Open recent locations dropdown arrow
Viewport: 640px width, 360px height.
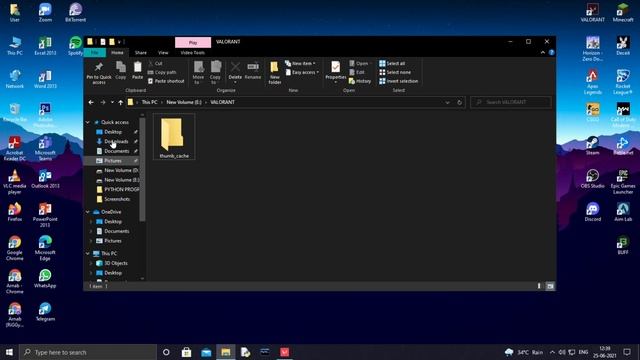(x=112, y=102)
